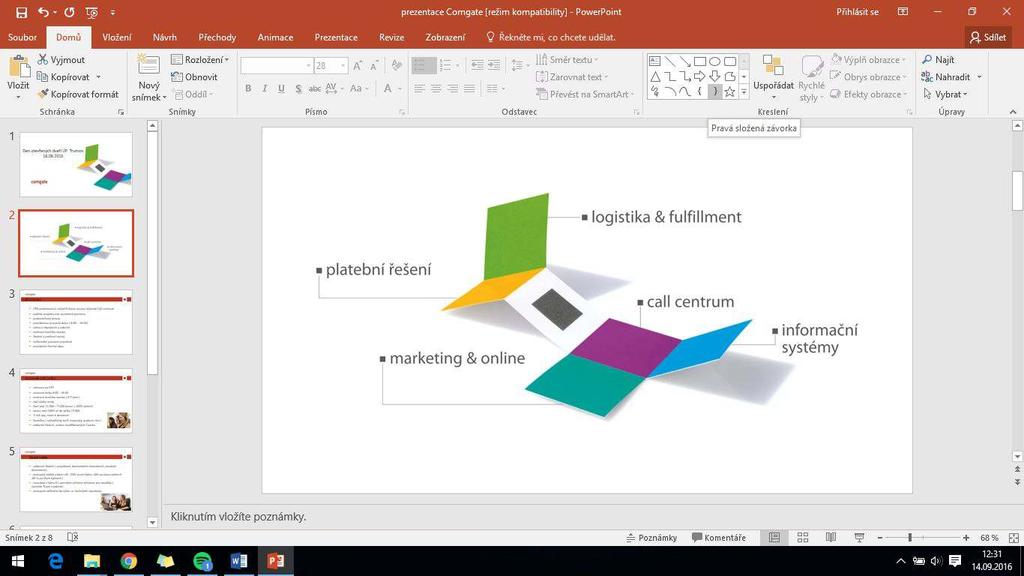This screenshot has width=1024, height=576.
Task: Open the Rozložení layout dropdown
Action: pos(200,59)
